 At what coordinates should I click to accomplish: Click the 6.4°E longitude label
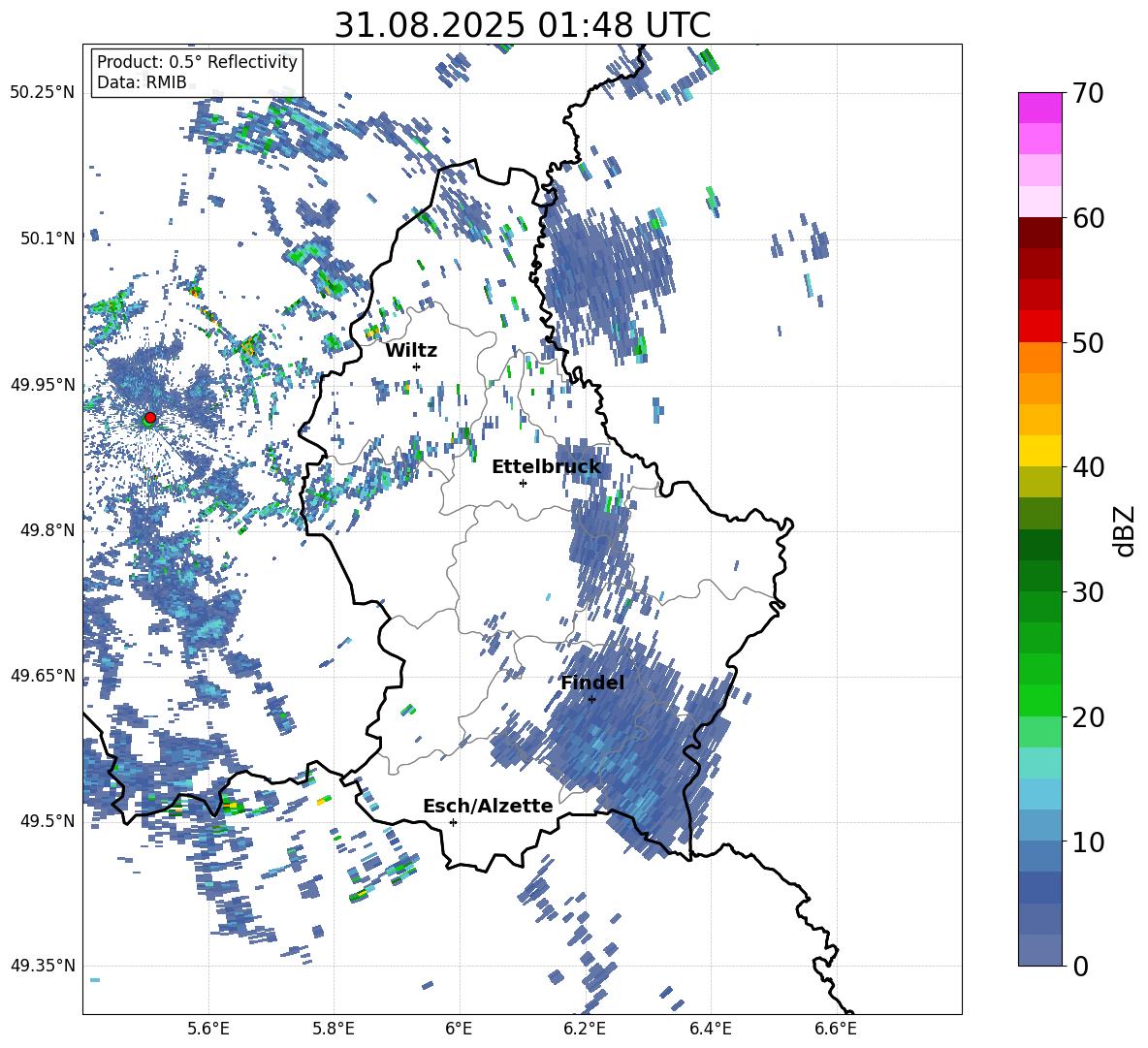coord(710,1029)
